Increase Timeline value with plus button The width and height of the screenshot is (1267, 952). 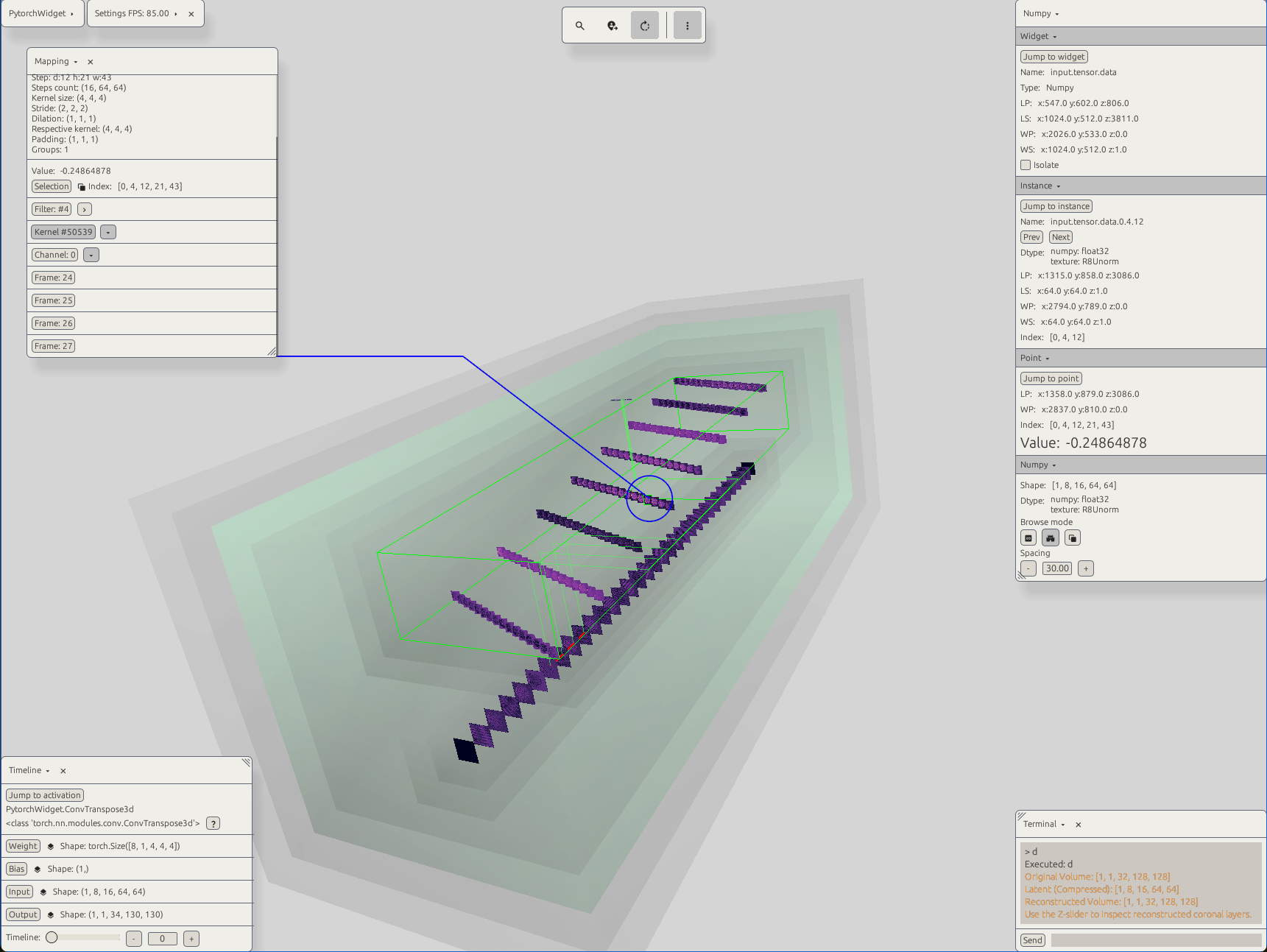pos(191,939)
